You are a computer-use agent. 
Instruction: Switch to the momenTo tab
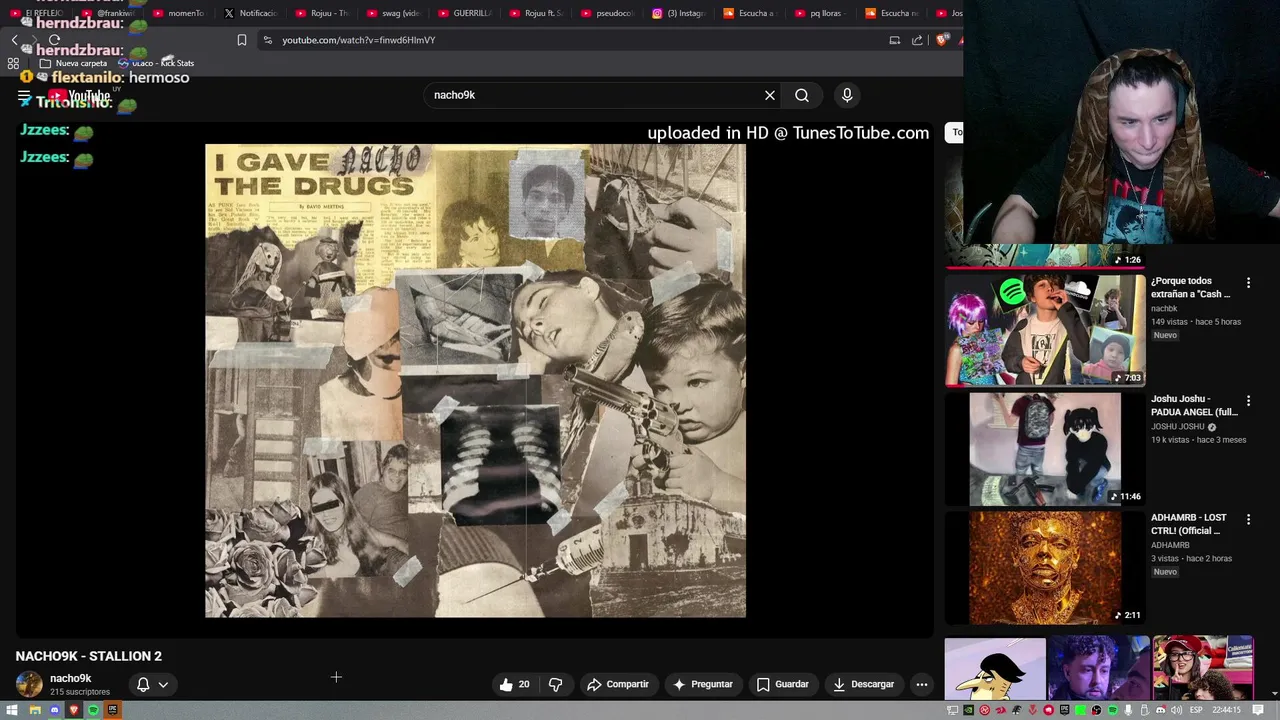tap(178, 13)
